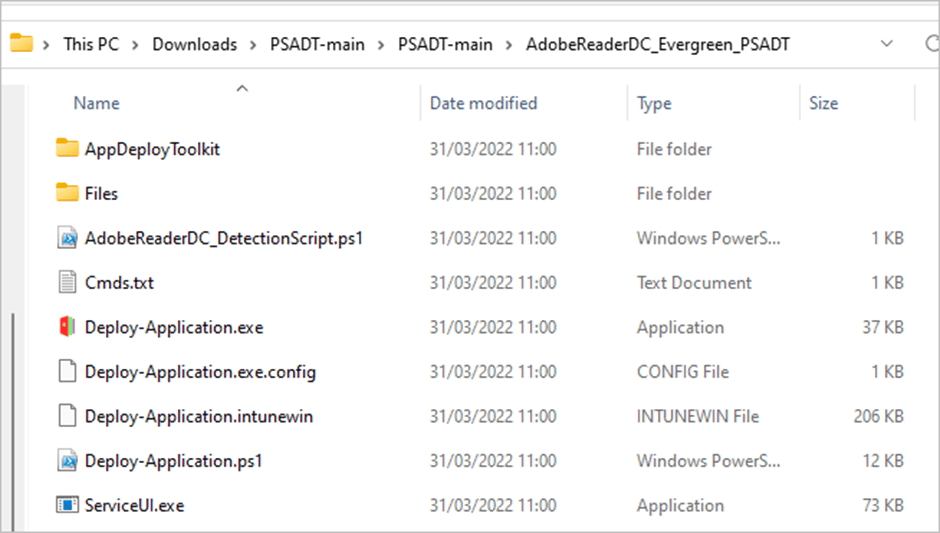Expand the chevron after the first PSADT-main
Viewport: 940px width, 533px height.
pyautogui.click(x=381, y=44)
